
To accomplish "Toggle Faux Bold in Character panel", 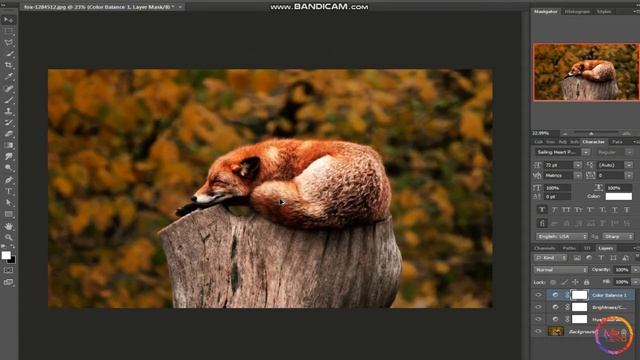I will 542,210.
